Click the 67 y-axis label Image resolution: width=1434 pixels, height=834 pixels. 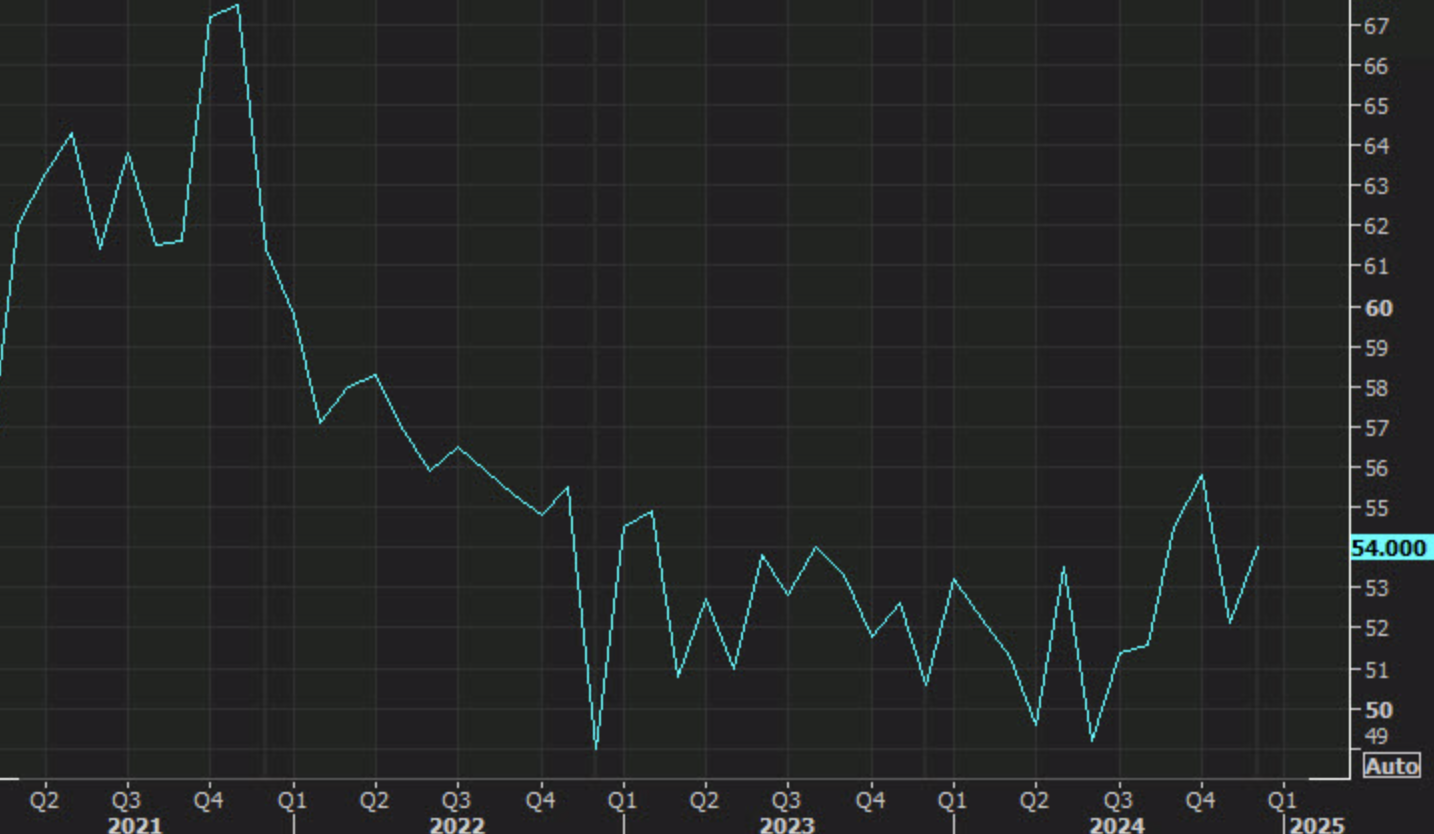click(x=1376, y=26)
